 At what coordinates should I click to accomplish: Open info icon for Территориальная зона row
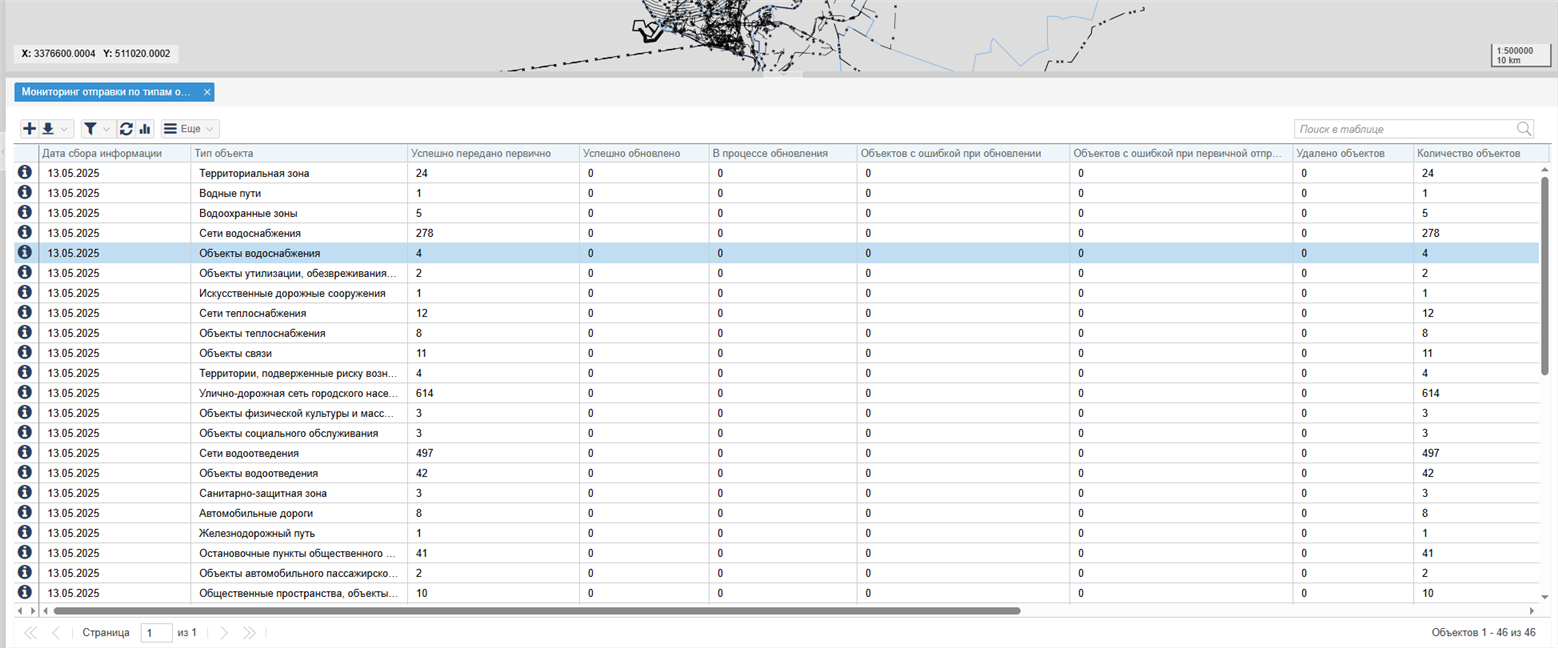[x=25, y=172]
